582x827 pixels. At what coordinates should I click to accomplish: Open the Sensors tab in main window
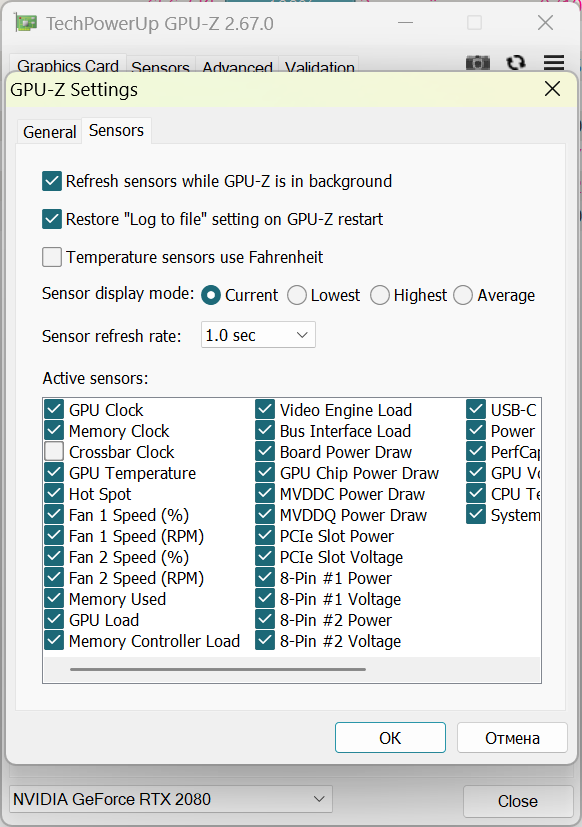click(x=160, y=66)
